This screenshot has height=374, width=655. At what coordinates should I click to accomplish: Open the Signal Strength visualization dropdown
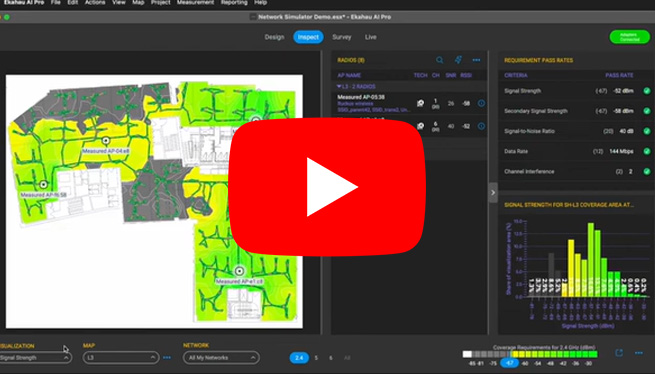35,358
